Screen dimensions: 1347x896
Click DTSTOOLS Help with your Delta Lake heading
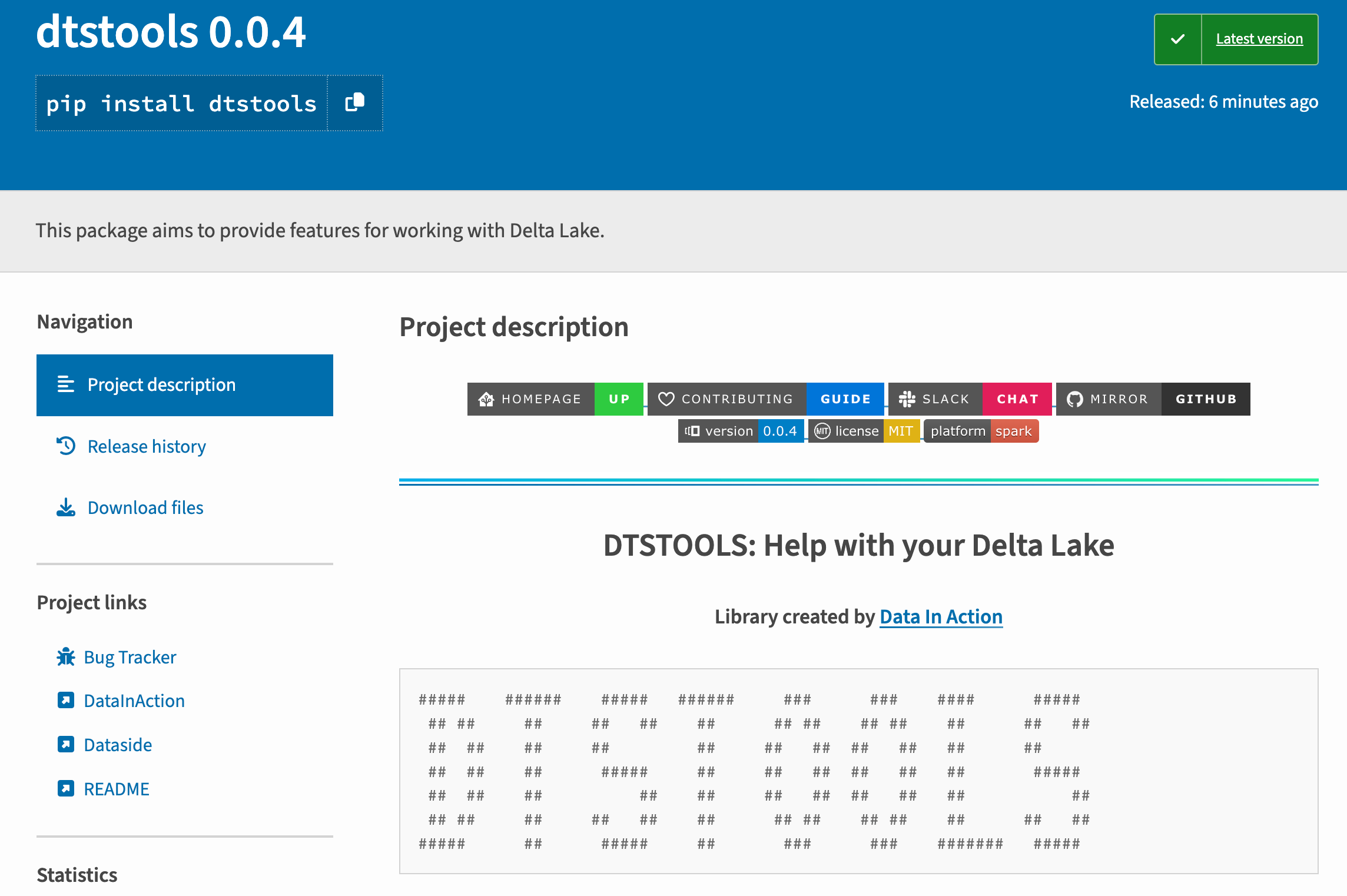point(858,545)
